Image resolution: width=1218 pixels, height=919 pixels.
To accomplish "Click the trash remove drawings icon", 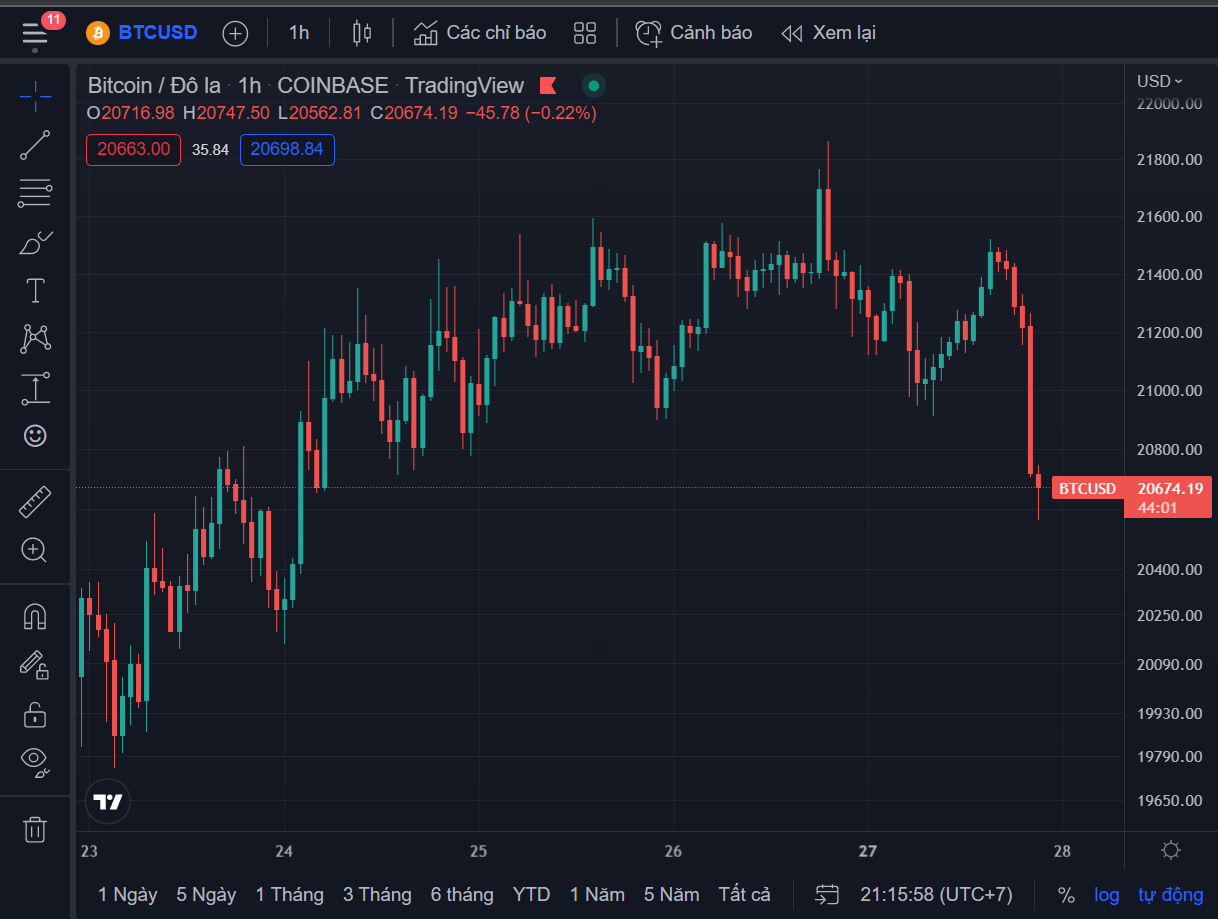I will click(35, 829).
